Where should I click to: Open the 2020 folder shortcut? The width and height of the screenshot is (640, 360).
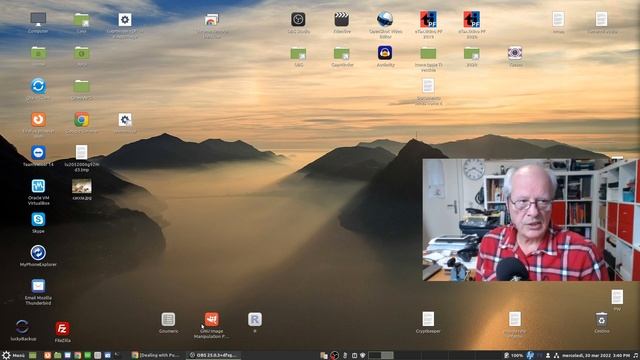coord(471,53)
